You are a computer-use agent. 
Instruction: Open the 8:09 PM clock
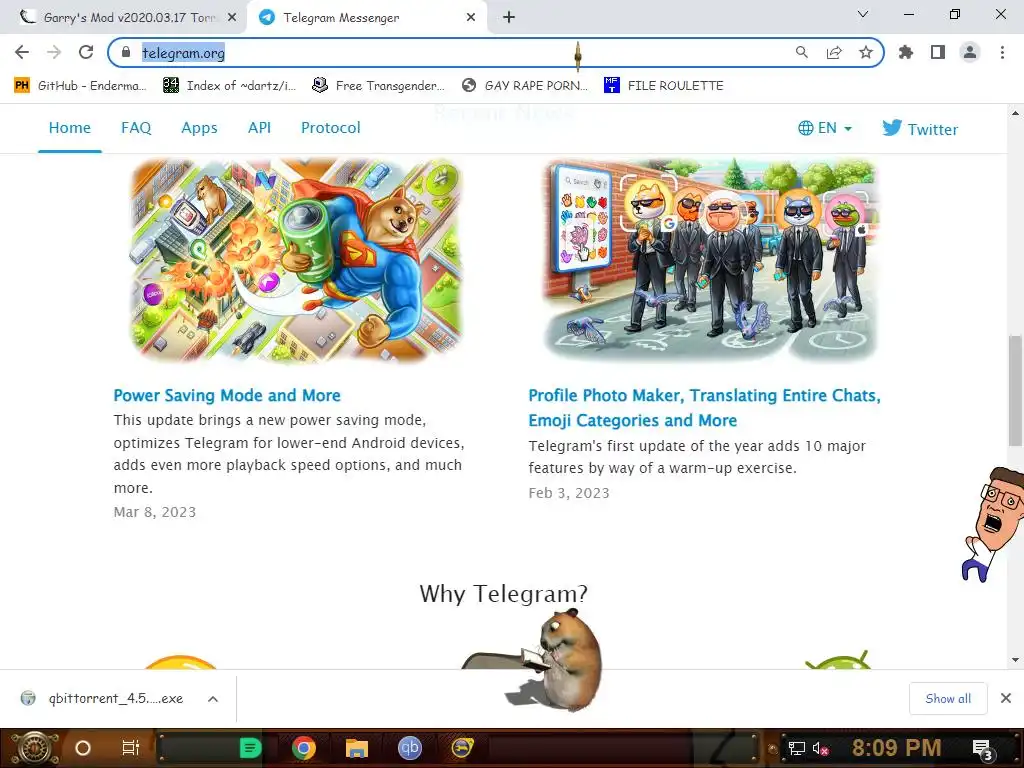[x=896, y=748]
